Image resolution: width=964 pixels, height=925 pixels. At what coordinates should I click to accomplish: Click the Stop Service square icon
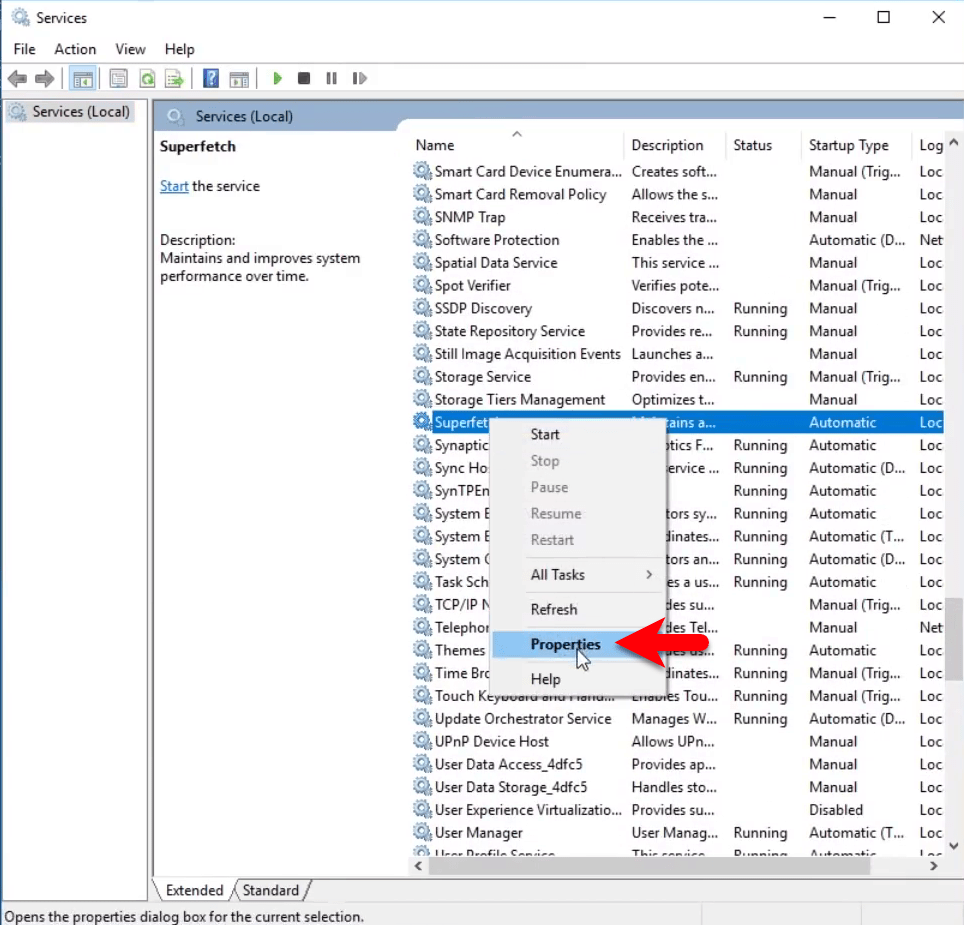[304, 79]
